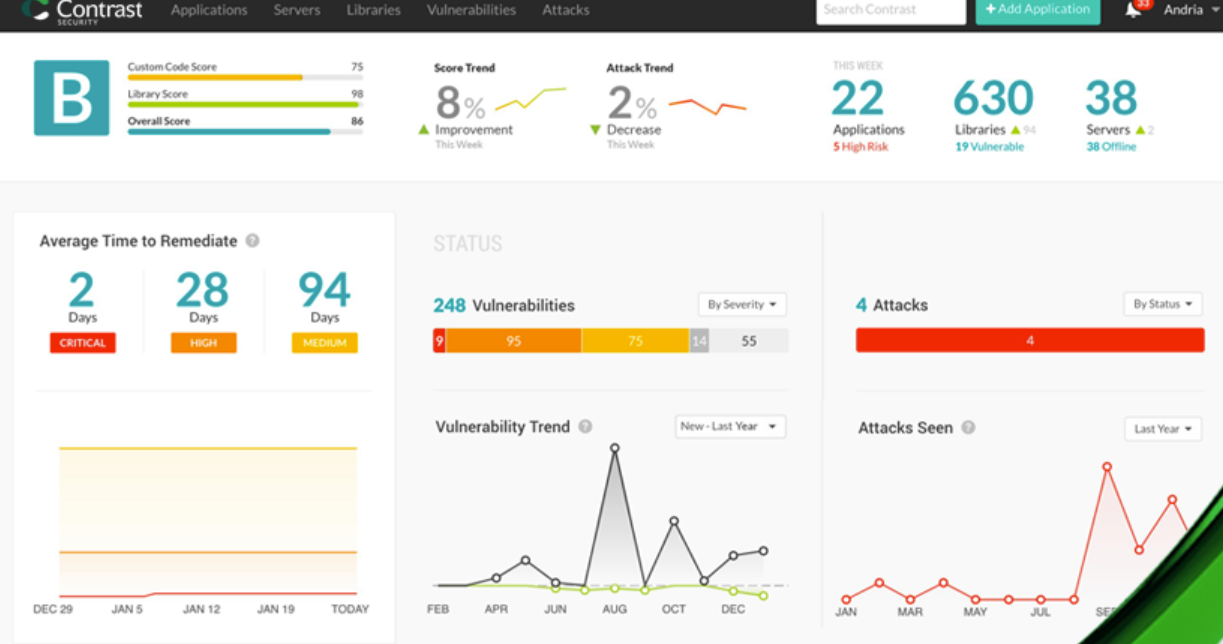Open notifications by clicking the bell icon

coord(1134,10)
